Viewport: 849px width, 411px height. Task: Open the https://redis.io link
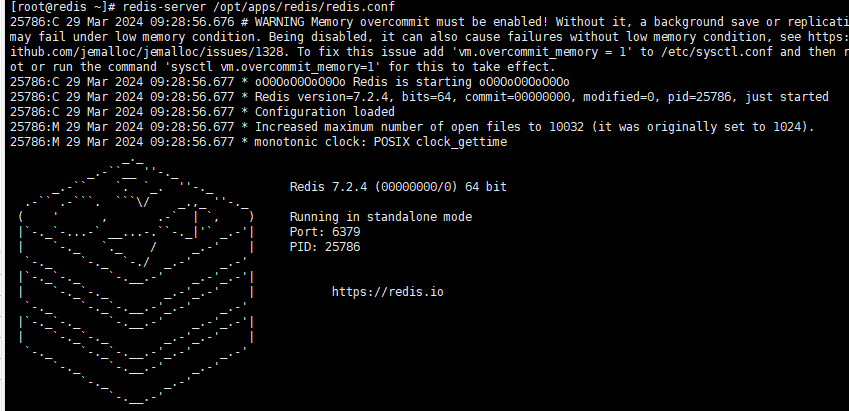388,292
